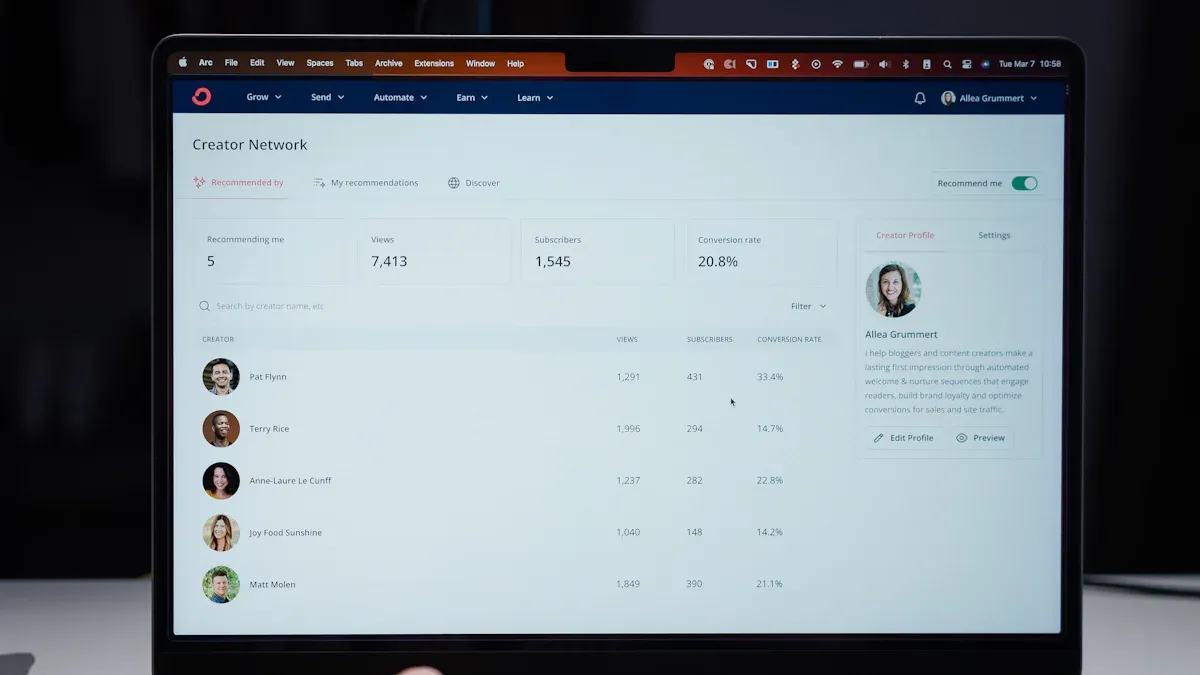This screenshot has width=1200, height=675.
Task: Open the notifications bell
Action: pos(920,98)
